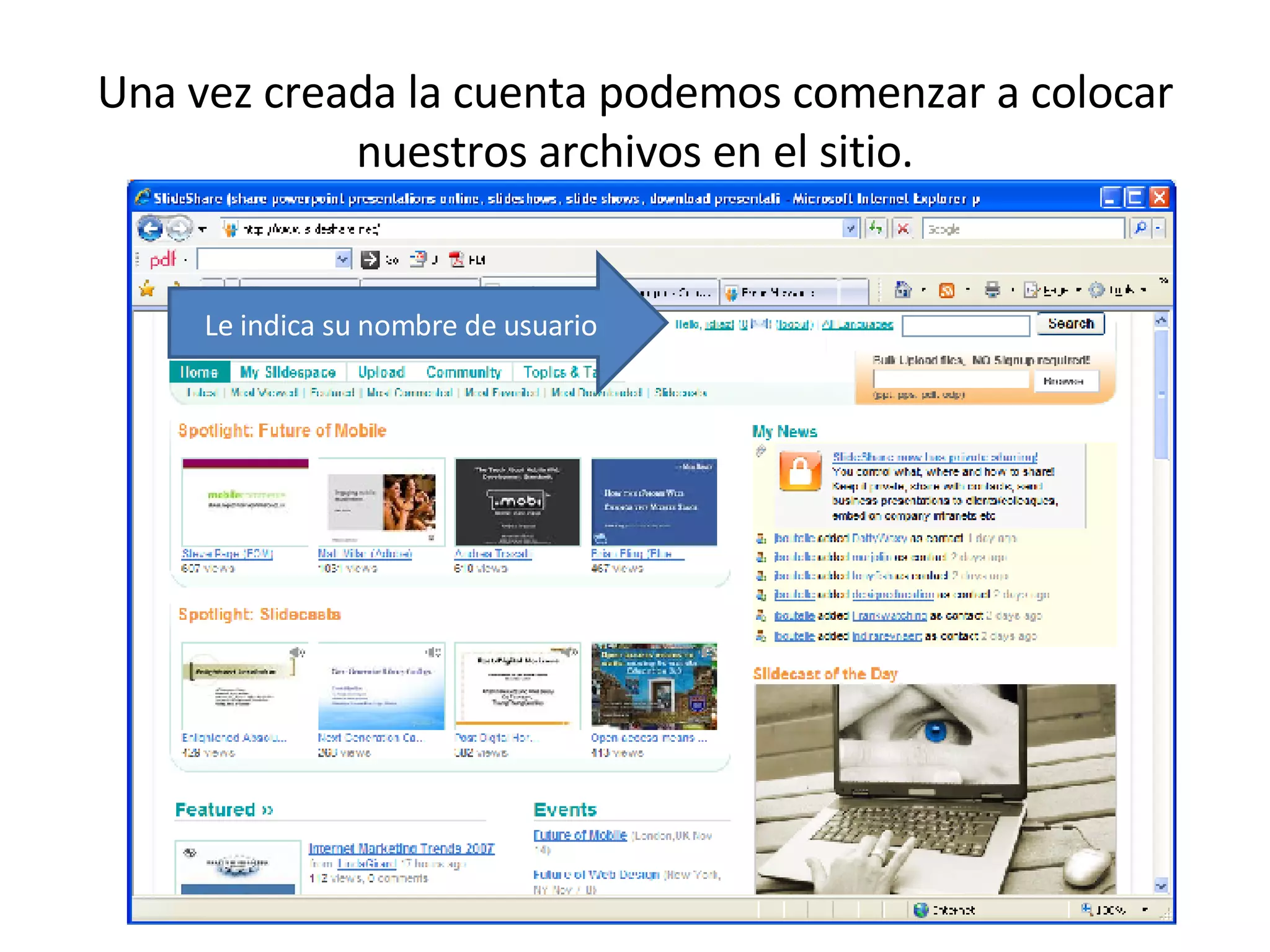The image size is (1270, 952).
Task: Click the SlideShare Search button
Action: 1071,324
